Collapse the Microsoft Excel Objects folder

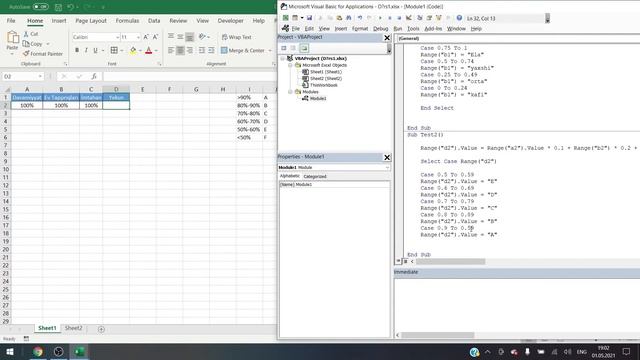click(x=290, y=65)
